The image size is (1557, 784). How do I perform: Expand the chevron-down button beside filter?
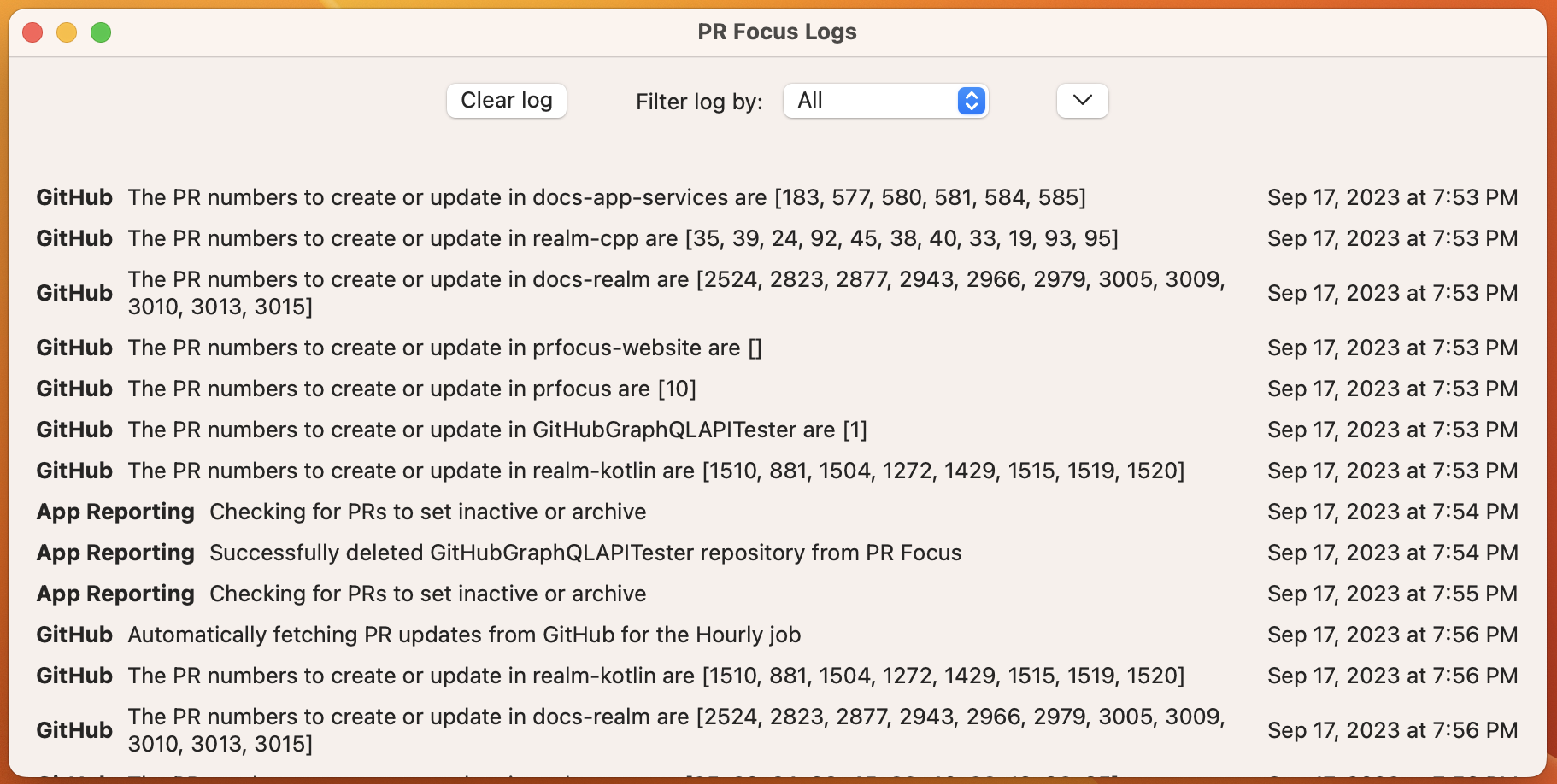pyautogui.click(x=1082, y=101)
